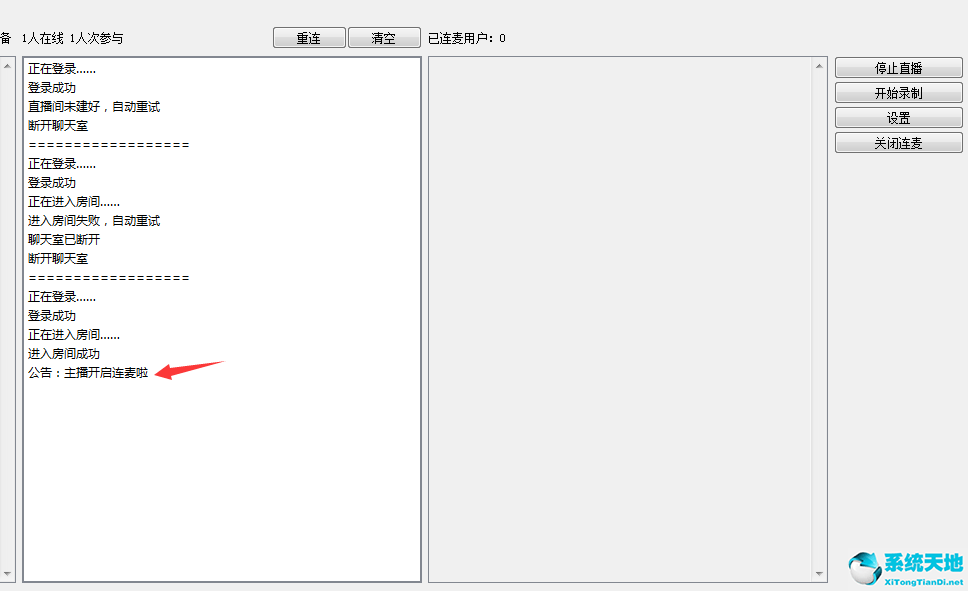Start recording with 开始录制 button

pos(898,93)
